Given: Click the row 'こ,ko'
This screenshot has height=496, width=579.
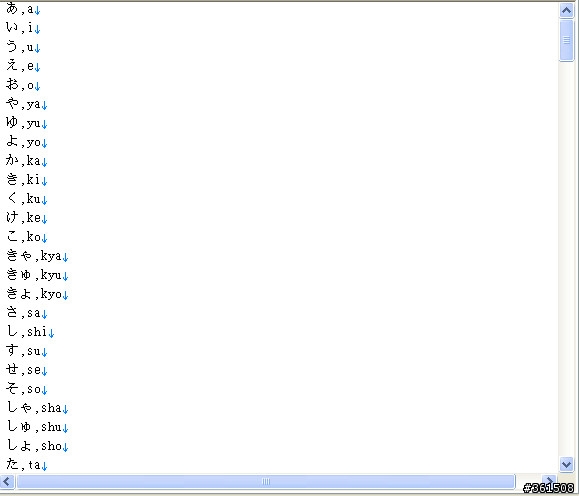Looking at the screenshot, I should click(27, 237).
